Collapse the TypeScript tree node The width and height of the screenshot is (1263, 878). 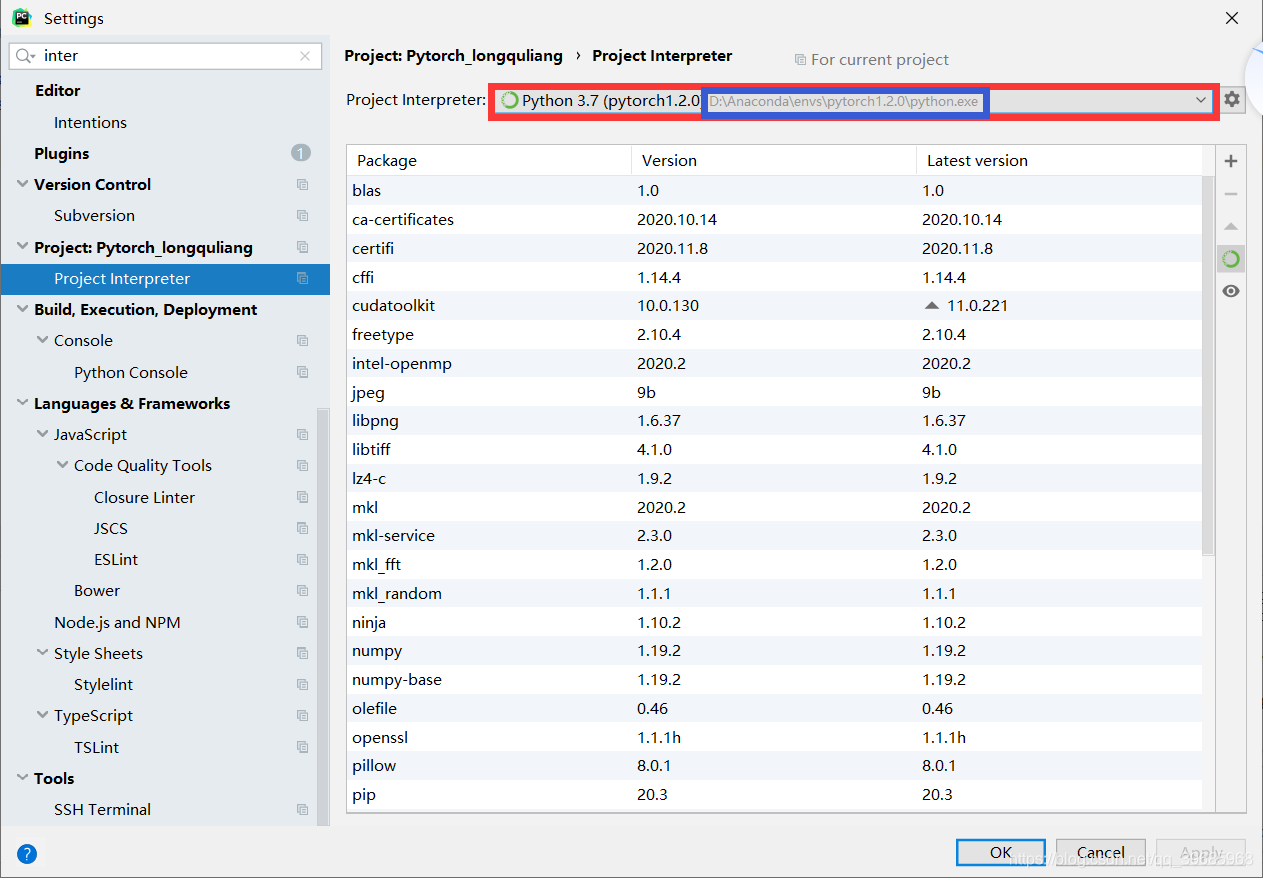click(42, 716)
